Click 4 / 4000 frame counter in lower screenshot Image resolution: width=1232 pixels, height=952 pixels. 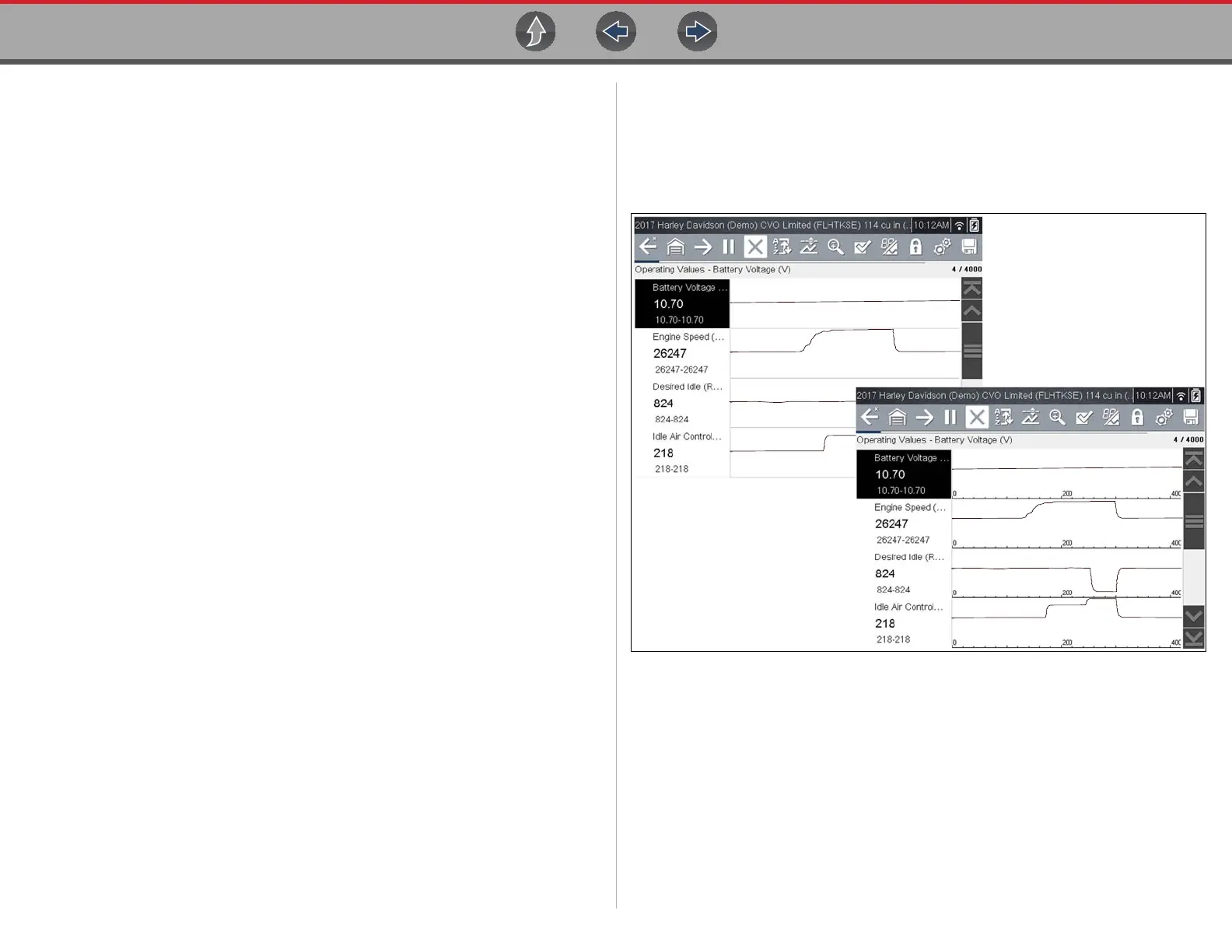(1188, 439)
